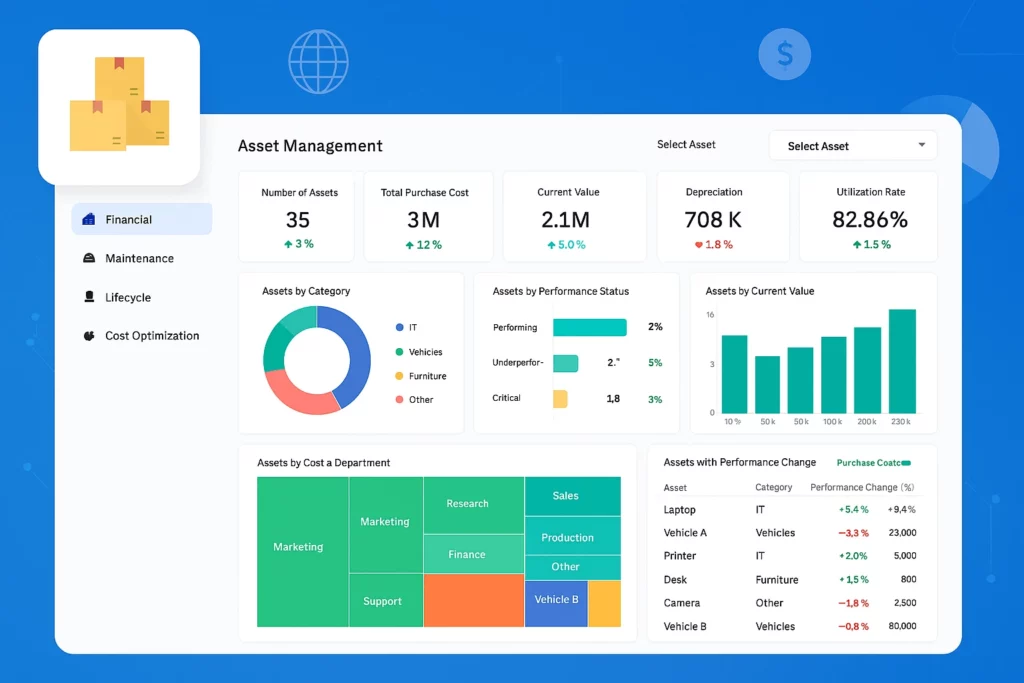Click the yellow Furniture legend dot

400,376
